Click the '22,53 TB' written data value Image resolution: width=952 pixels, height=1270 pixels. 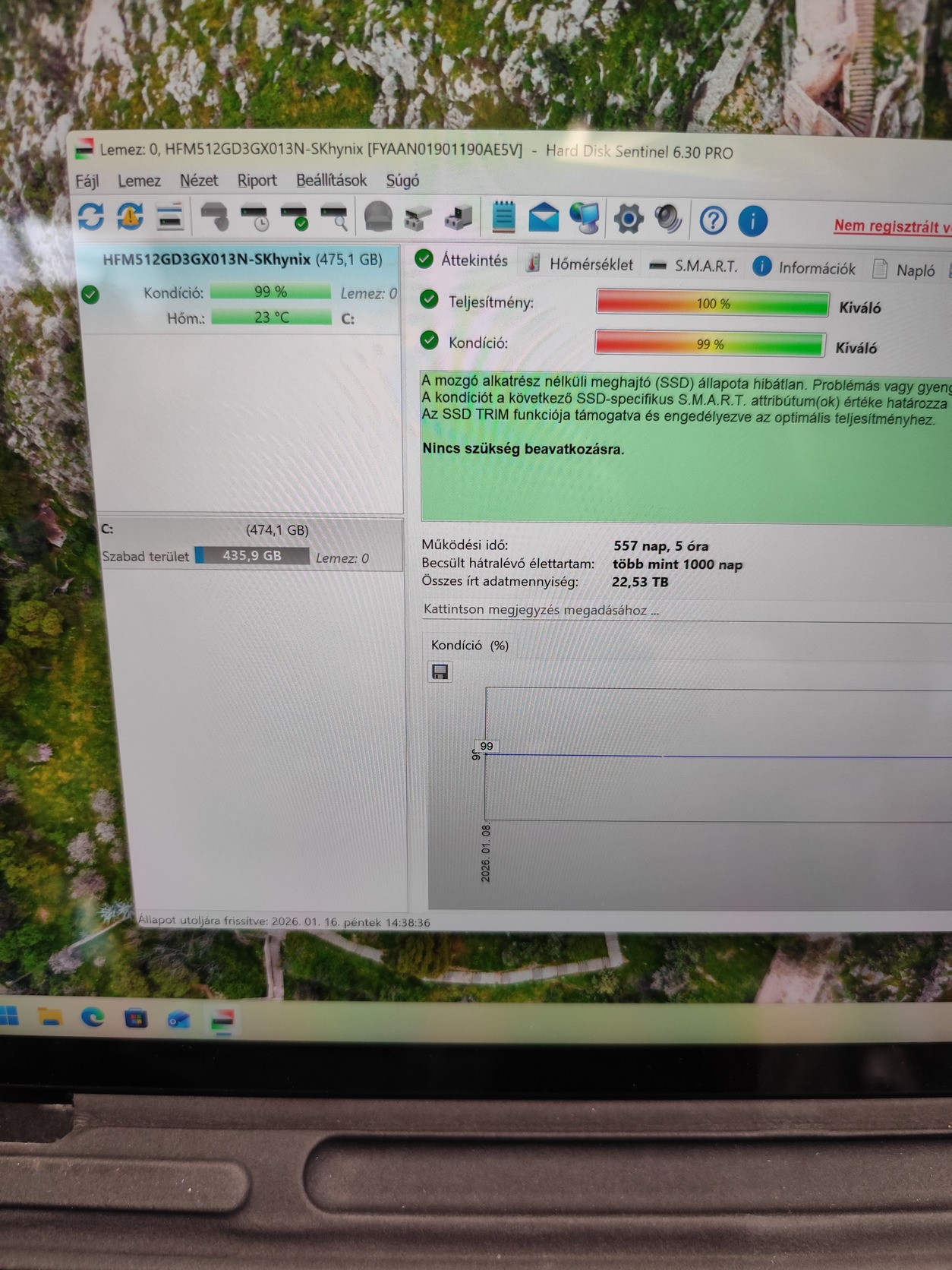pos(640,582)
